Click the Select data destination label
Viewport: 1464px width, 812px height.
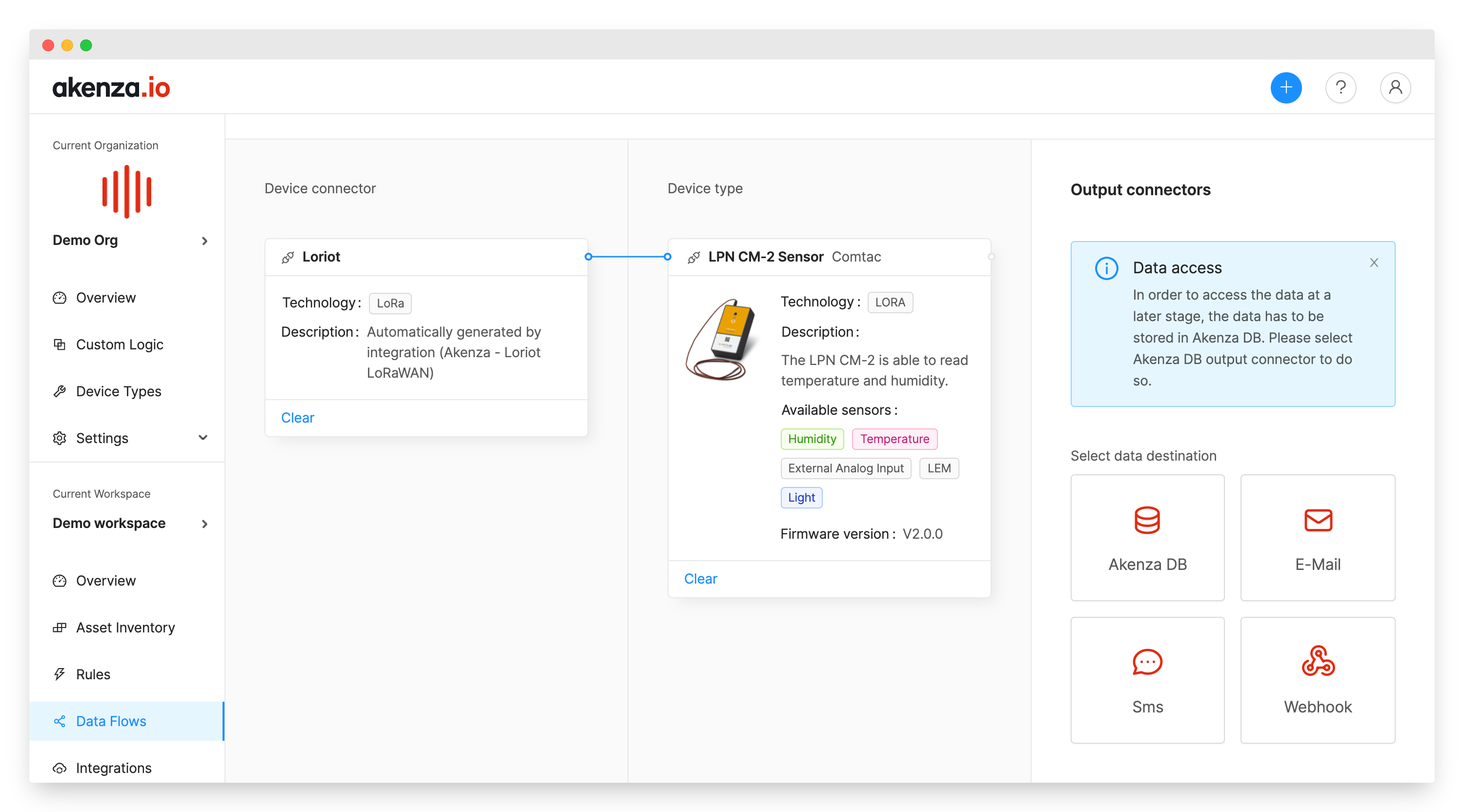(1143, 456)
